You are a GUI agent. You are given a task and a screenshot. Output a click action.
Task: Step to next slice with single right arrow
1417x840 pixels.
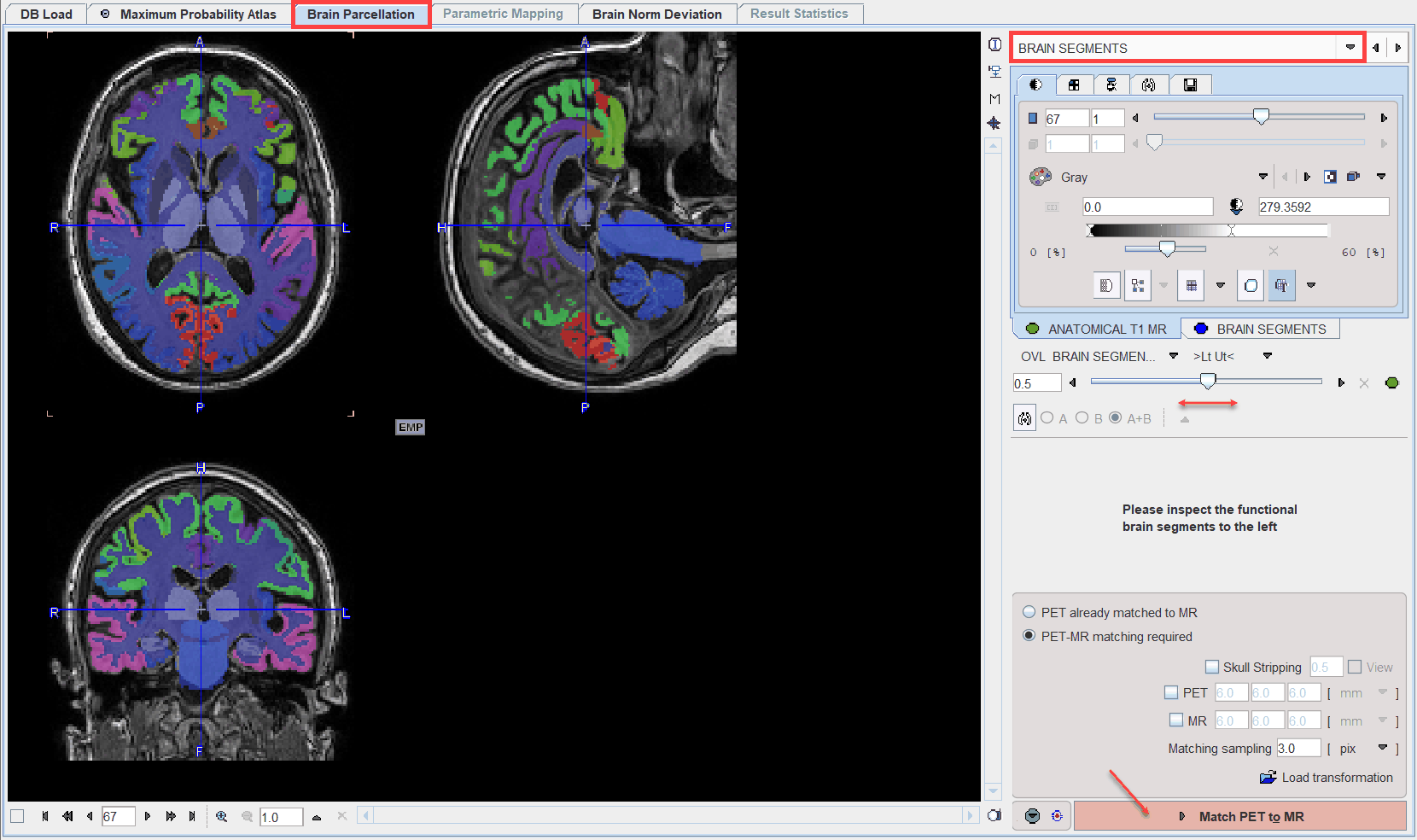(x=148, y=816)
